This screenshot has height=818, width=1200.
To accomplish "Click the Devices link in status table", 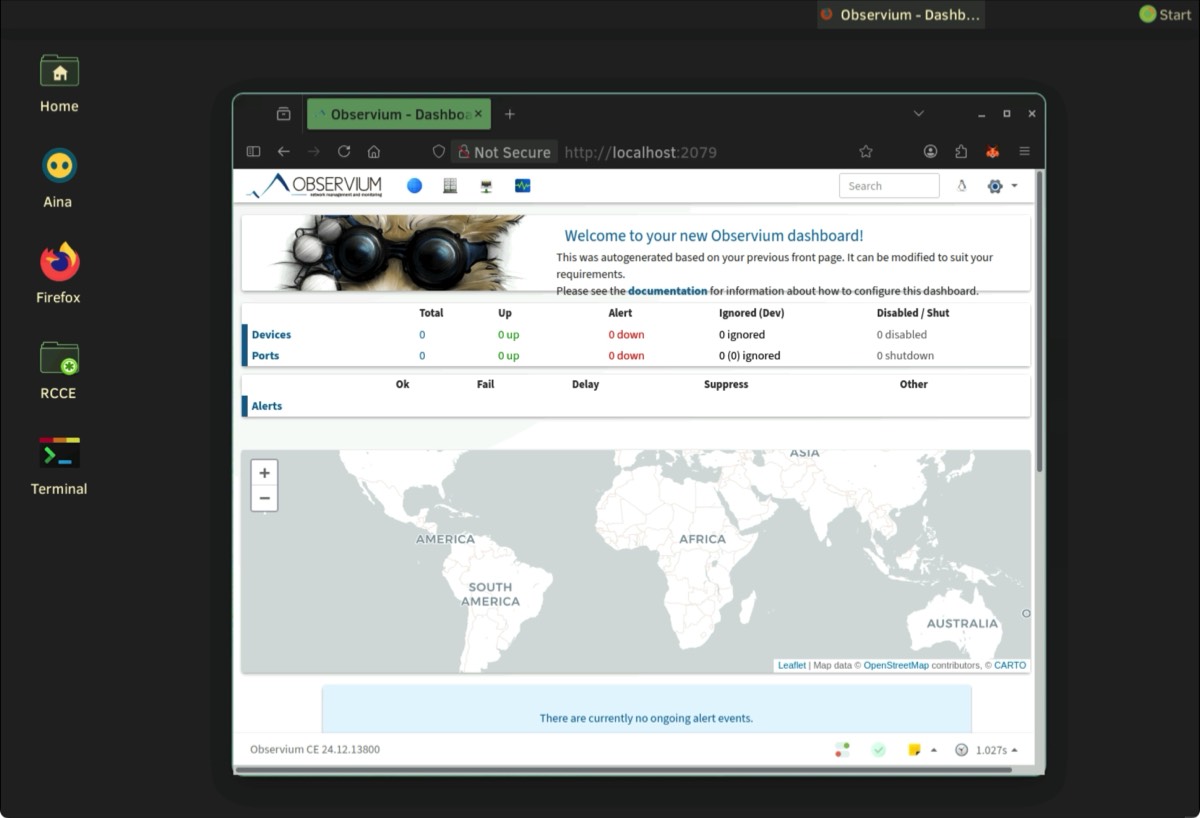I will point(271,335).
